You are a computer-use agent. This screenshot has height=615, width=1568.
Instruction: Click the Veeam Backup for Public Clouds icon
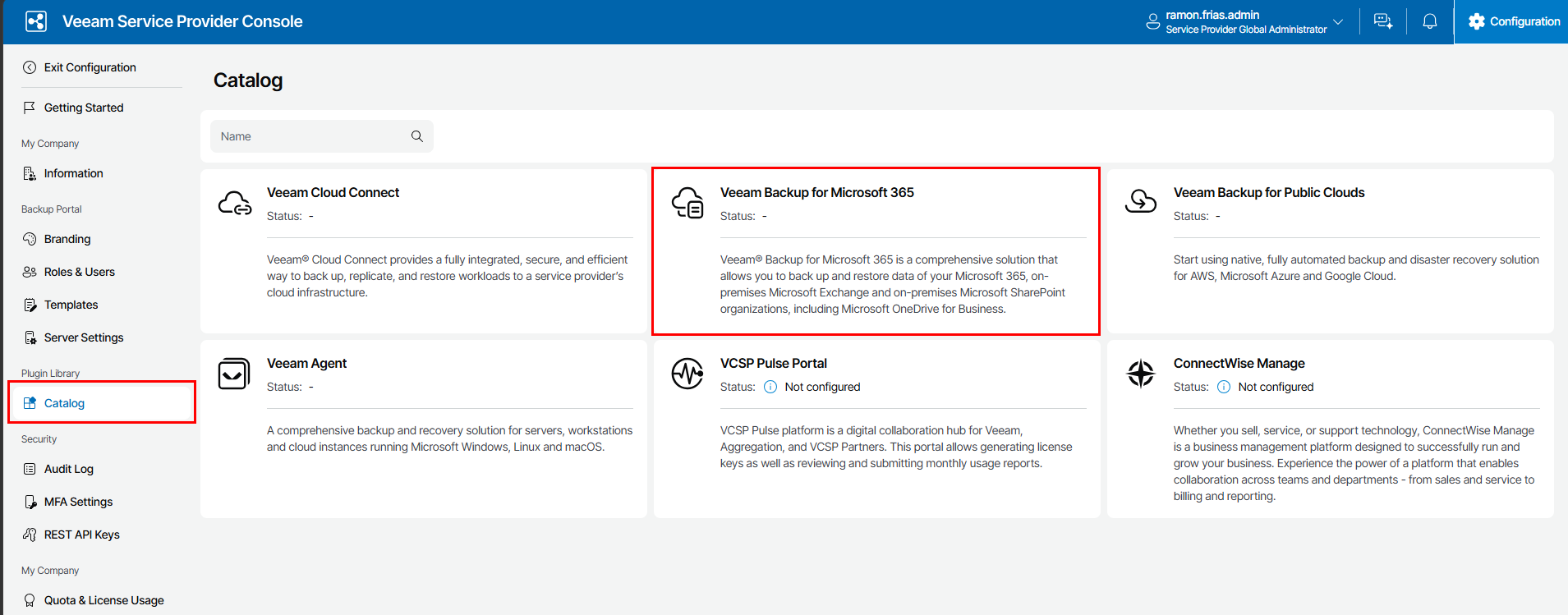point(1141,200)
